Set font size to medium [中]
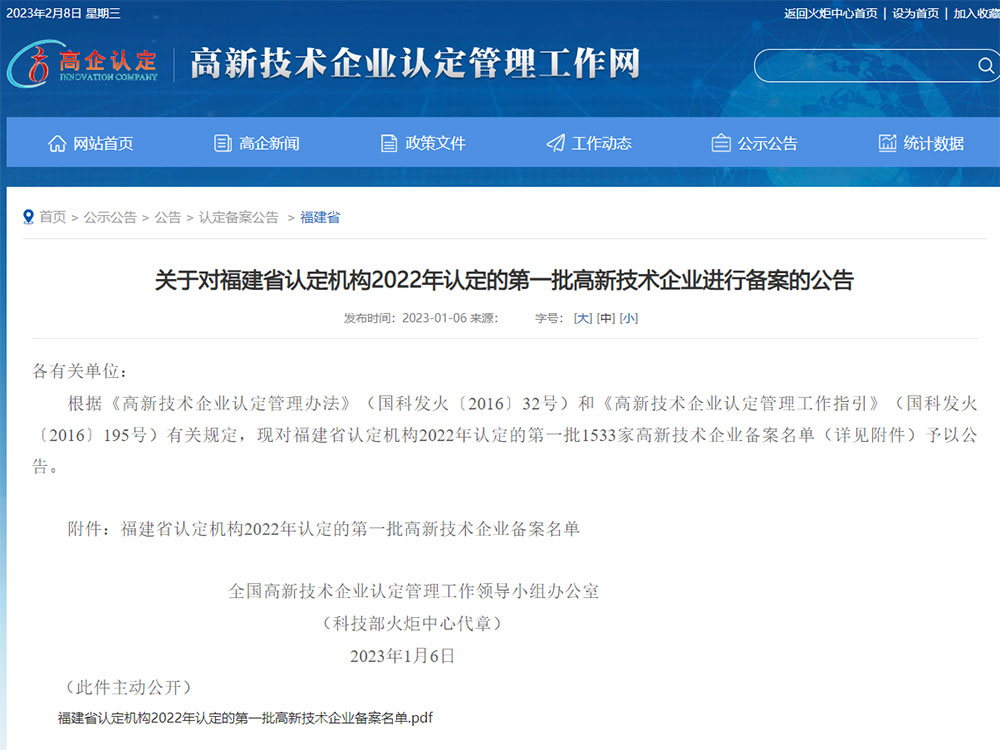The image size is (1000, 750). (x=605, y=318)
